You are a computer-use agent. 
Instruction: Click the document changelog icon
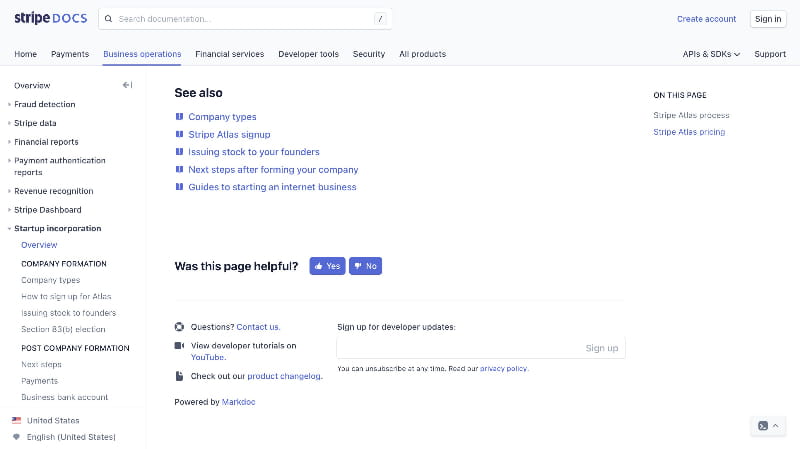tap(179, 376)
